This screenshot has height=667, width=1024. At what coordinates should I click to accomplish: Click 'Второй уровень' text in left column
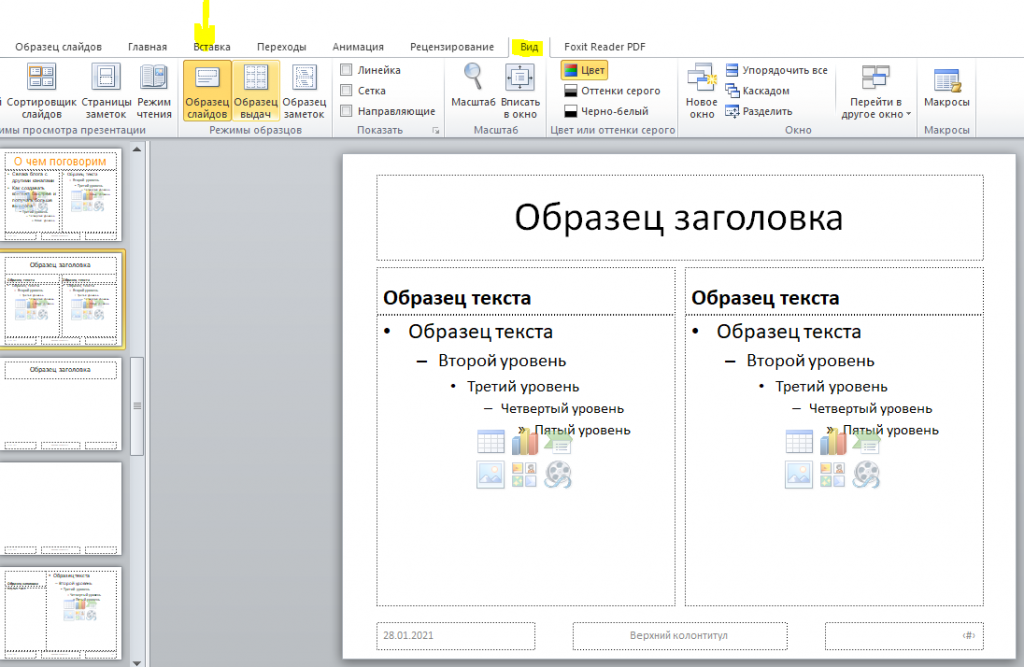pos(502,361)
